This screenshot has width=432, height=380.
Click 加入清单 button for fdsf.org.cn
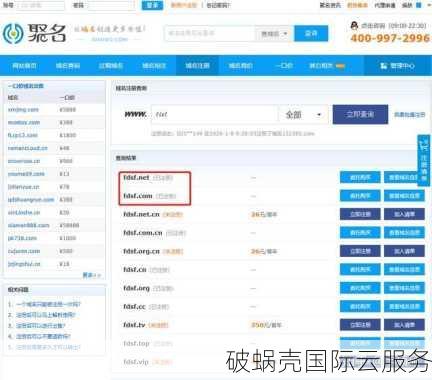click(404, 251)
